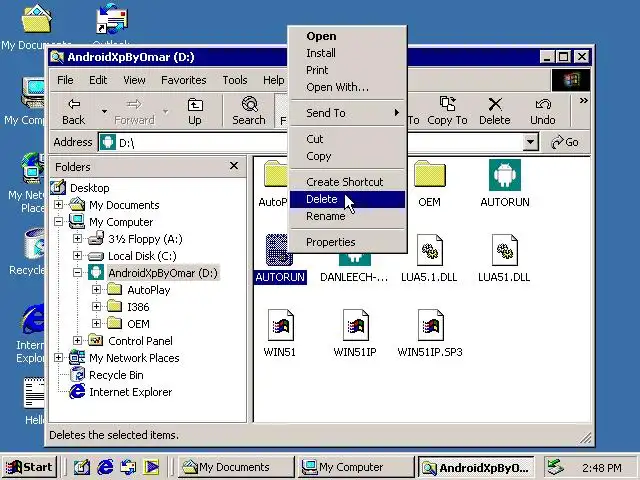Viewport: 640px width, 480px height.
Task: Expand the OEM tree folder
Action: pos(96,324)
